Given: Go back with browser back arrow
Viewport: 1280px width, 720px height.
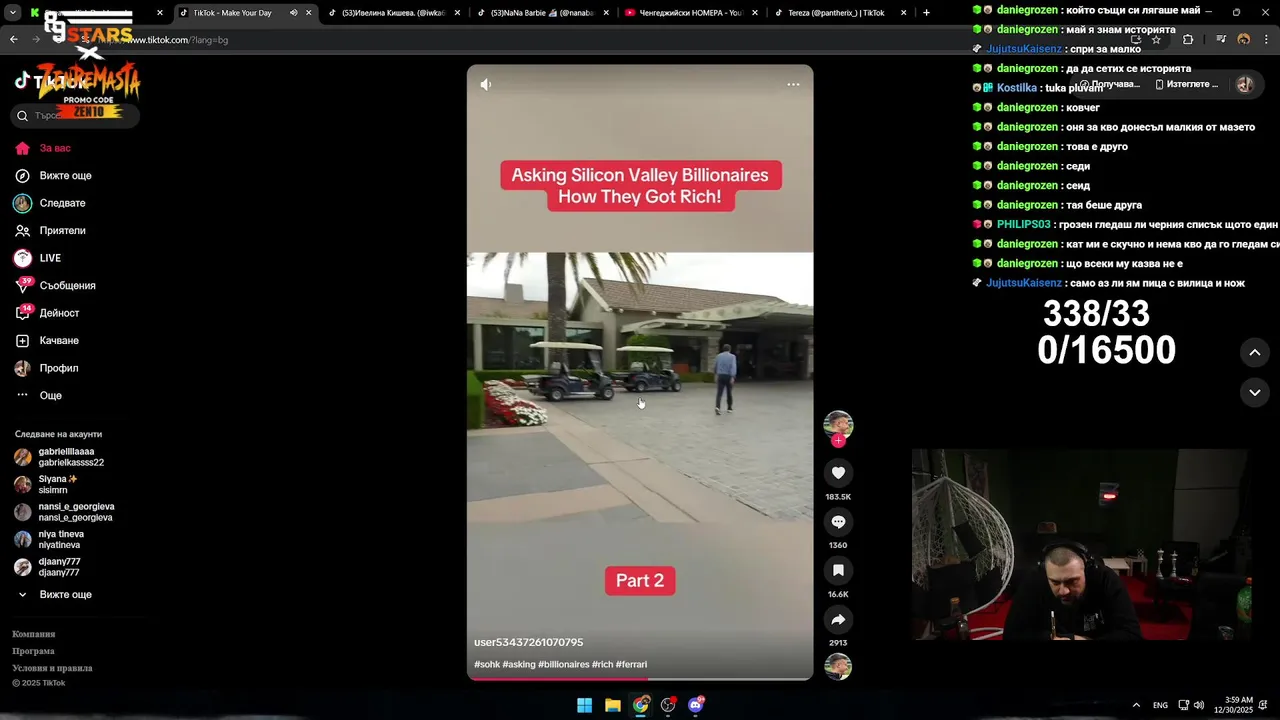Looking at the screenshot, I should tap(13, 40).
